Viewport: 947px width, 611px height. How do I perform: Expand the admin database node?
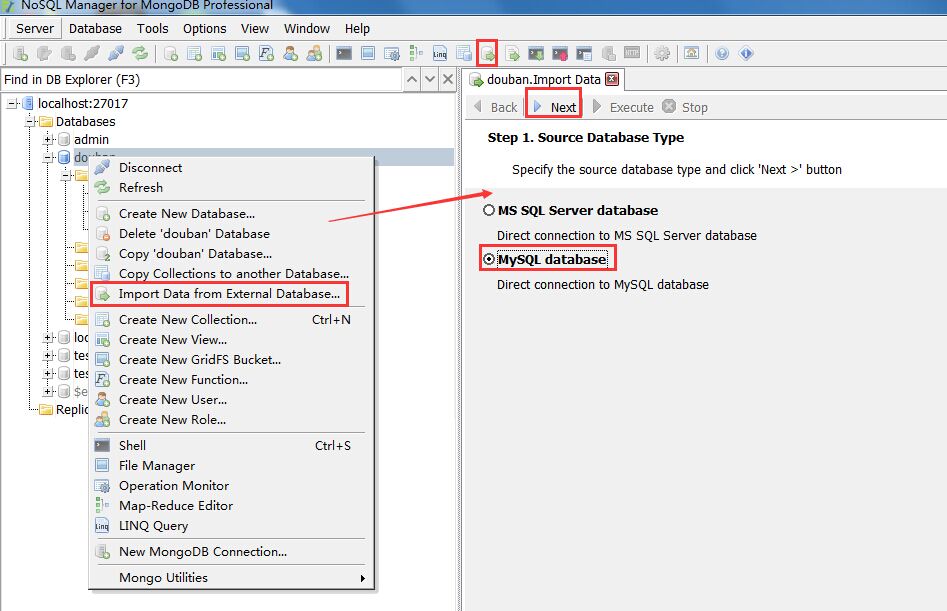(48, 139)
